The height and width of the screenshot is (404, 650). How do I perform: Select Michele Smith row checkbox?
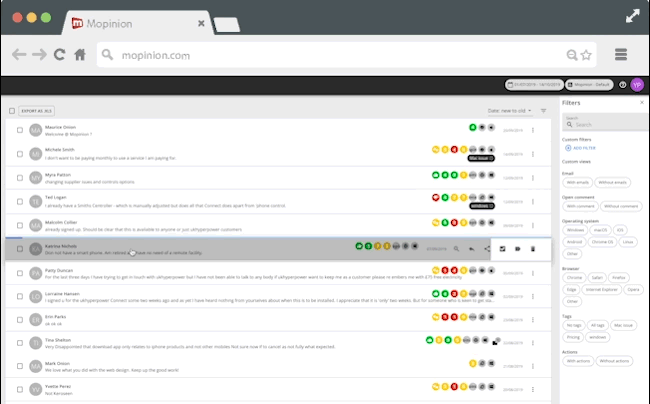(x=19, y=154)
